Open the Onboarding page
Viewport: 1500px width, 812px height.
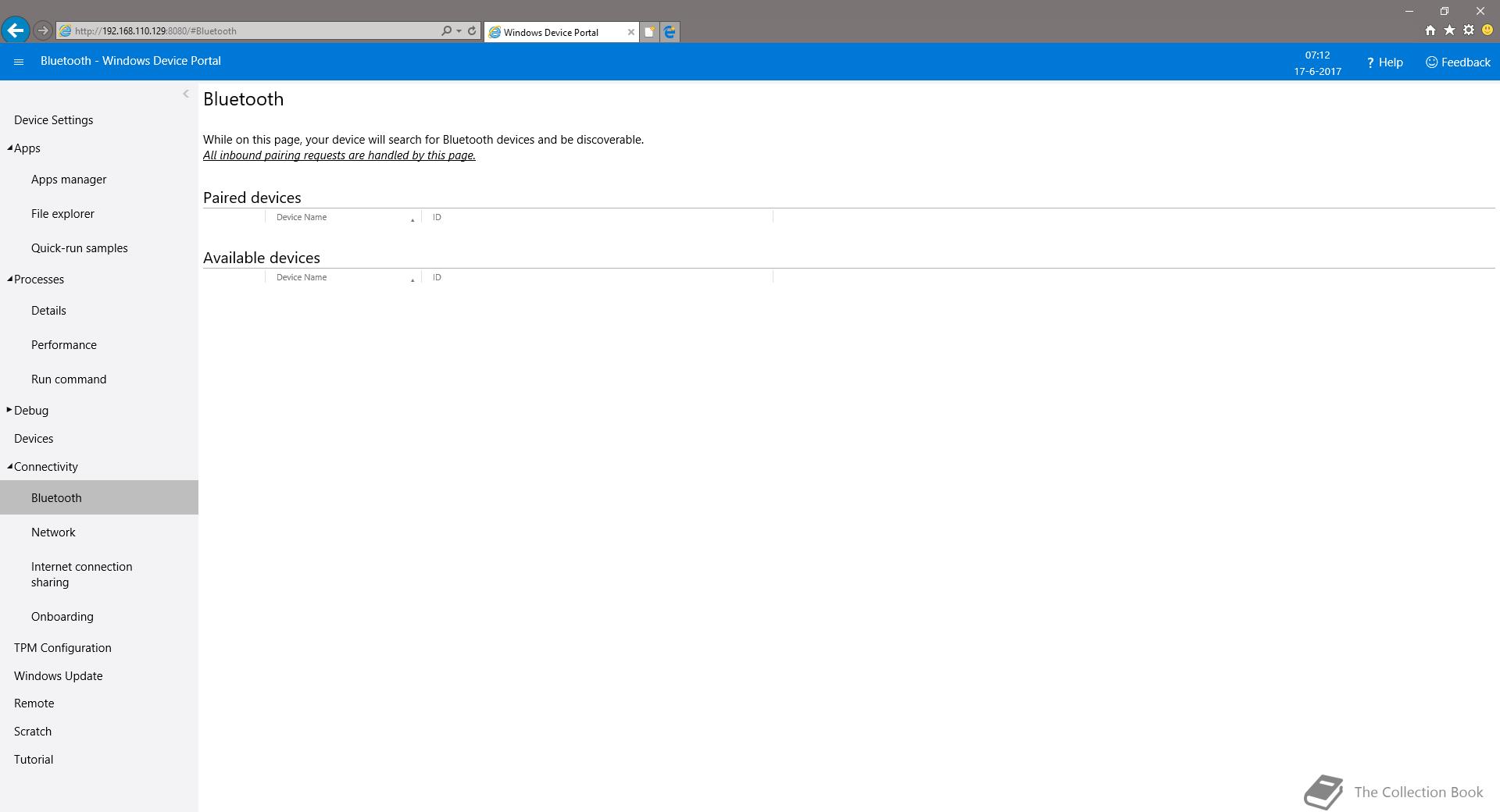(62, 617)
